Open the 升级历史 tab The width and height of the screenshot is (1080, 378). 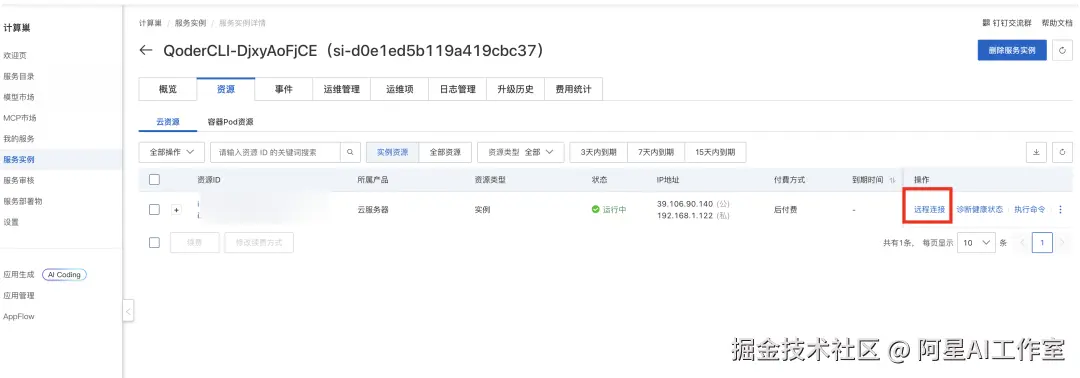click(515, 90)
